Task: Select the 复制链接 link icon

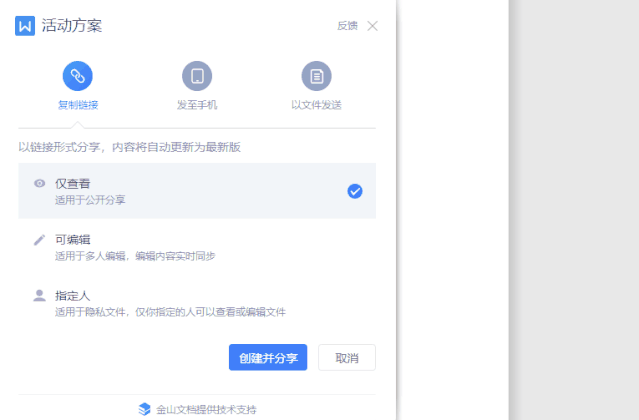Action: 77,76
